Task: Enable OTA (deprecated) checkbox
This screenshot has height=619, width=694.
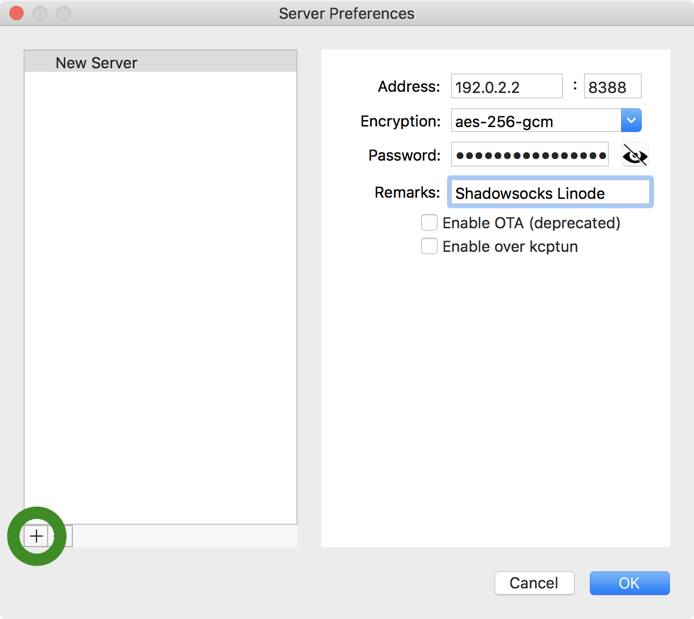Action: pos(429,223)
